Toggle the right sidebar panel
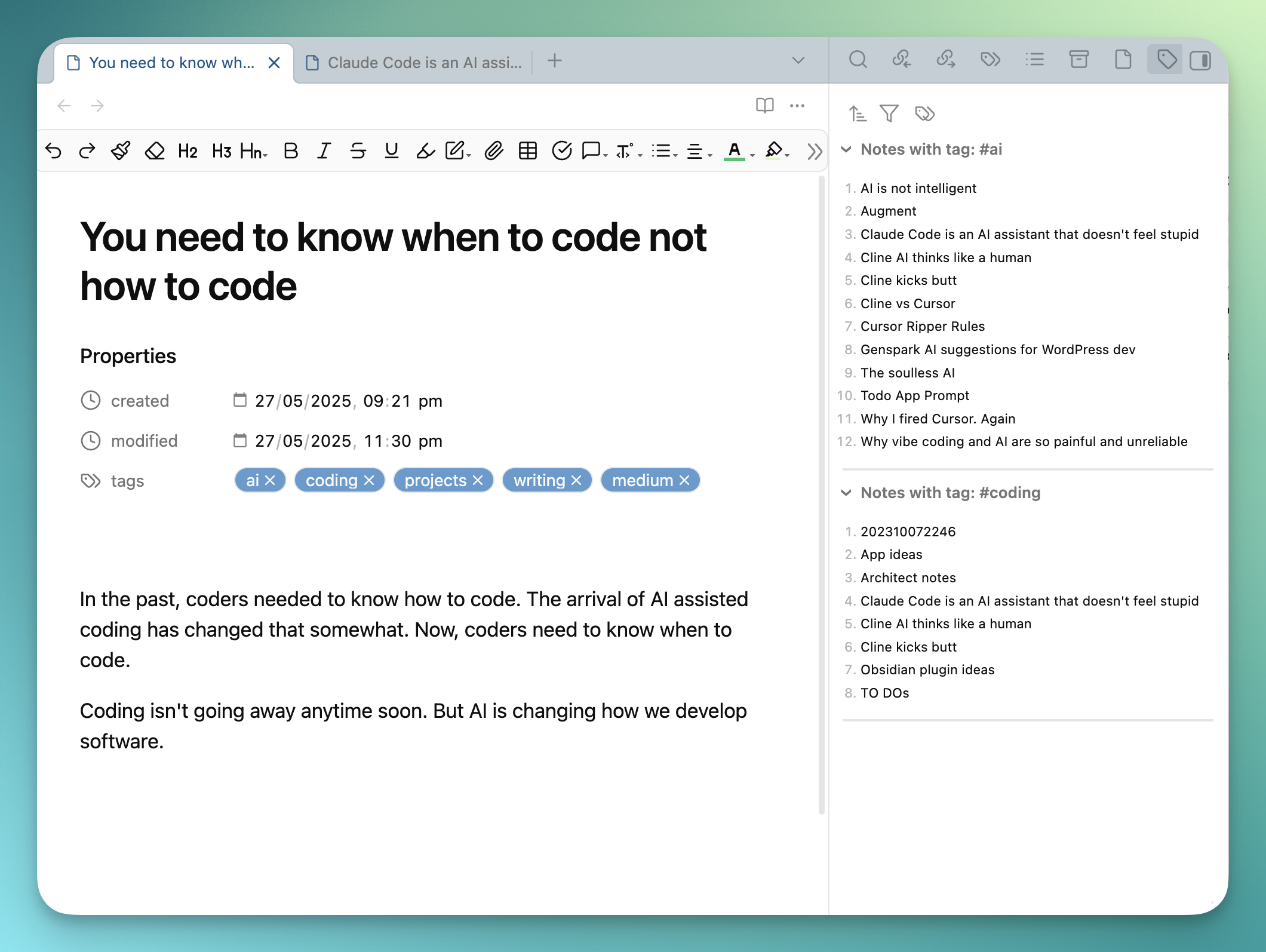 click(1200, 60)
